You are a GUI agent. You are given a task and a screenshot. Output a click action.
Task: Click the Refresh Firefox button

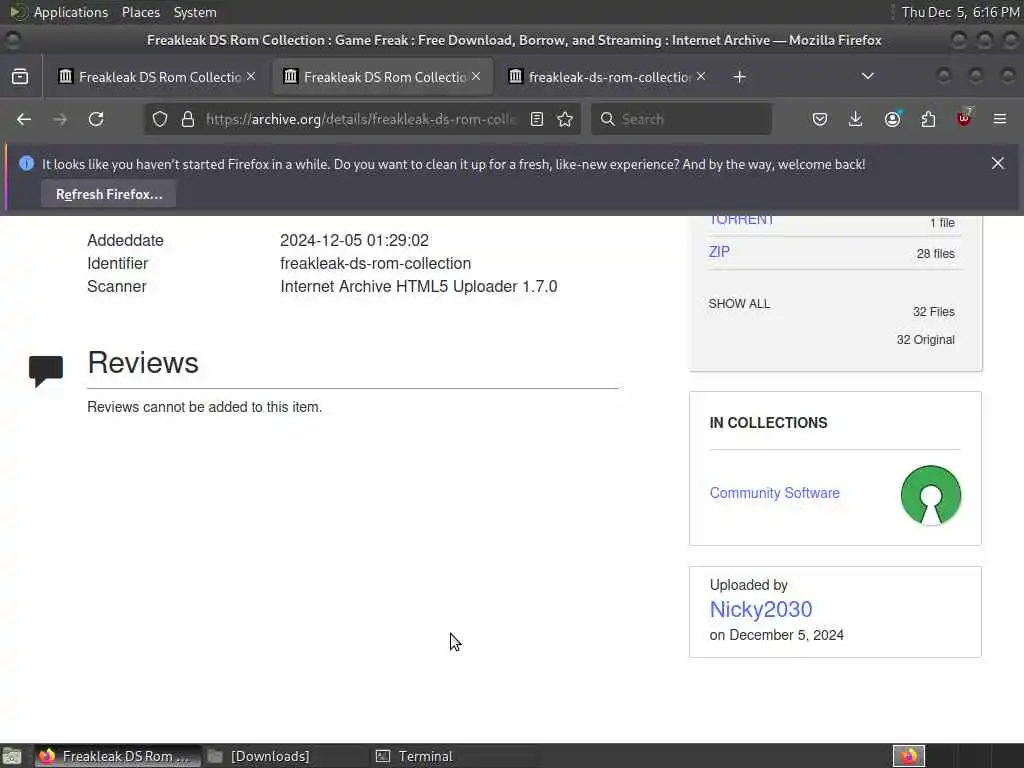(x=109, y=195)
